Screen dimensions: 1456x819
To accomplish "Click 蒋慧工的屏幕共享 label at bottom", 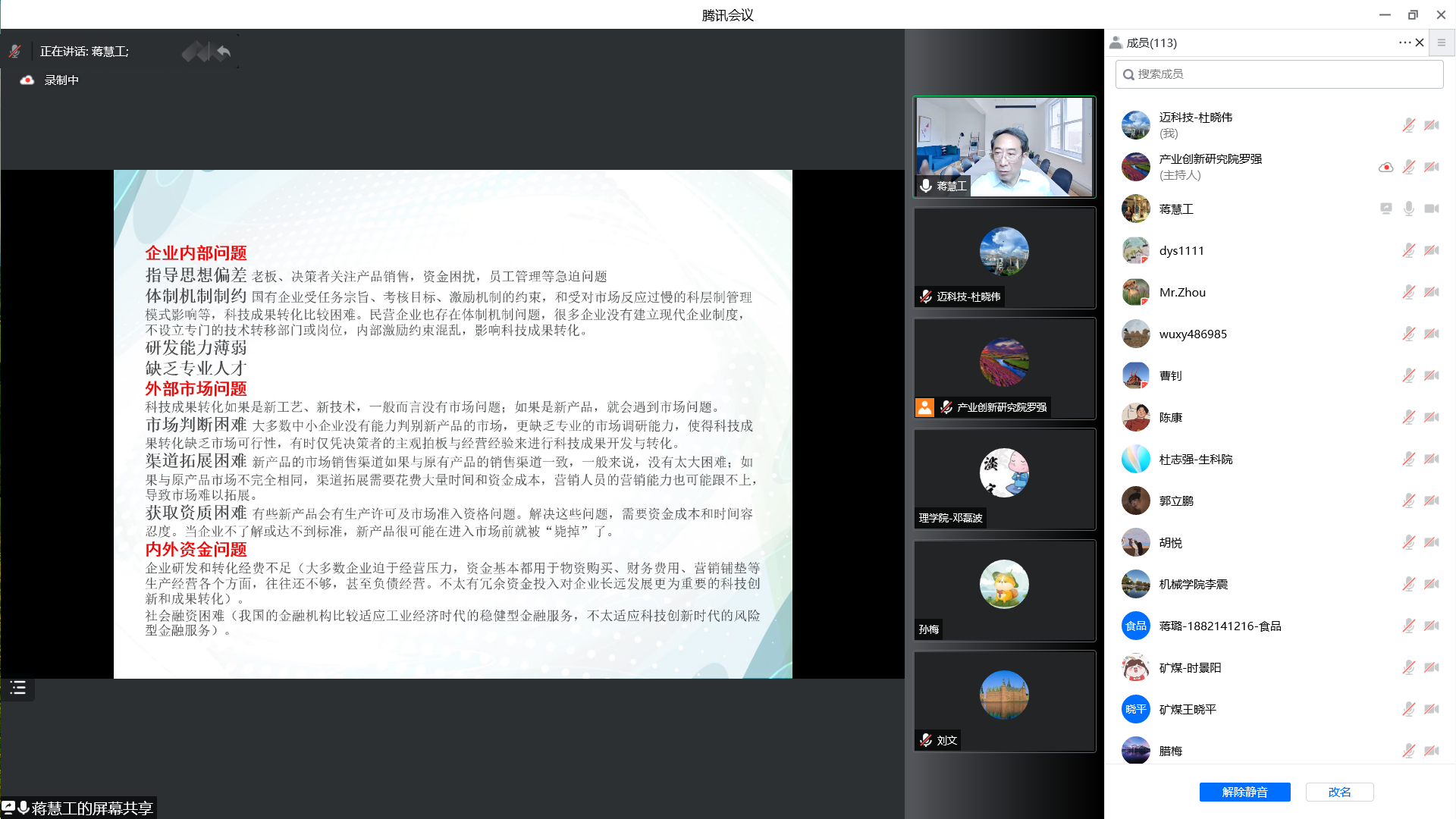I will click(x=93, y=808).
